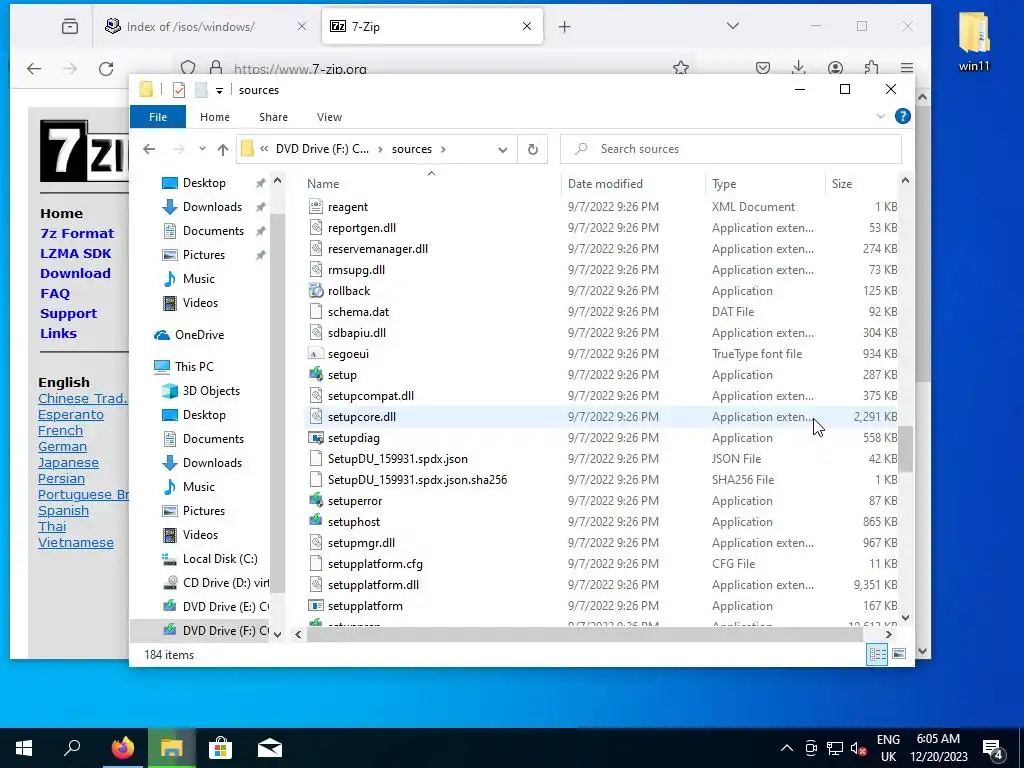Open the Windows Start menu
The image size is (1024, 768).
click(x=24, y=748)
